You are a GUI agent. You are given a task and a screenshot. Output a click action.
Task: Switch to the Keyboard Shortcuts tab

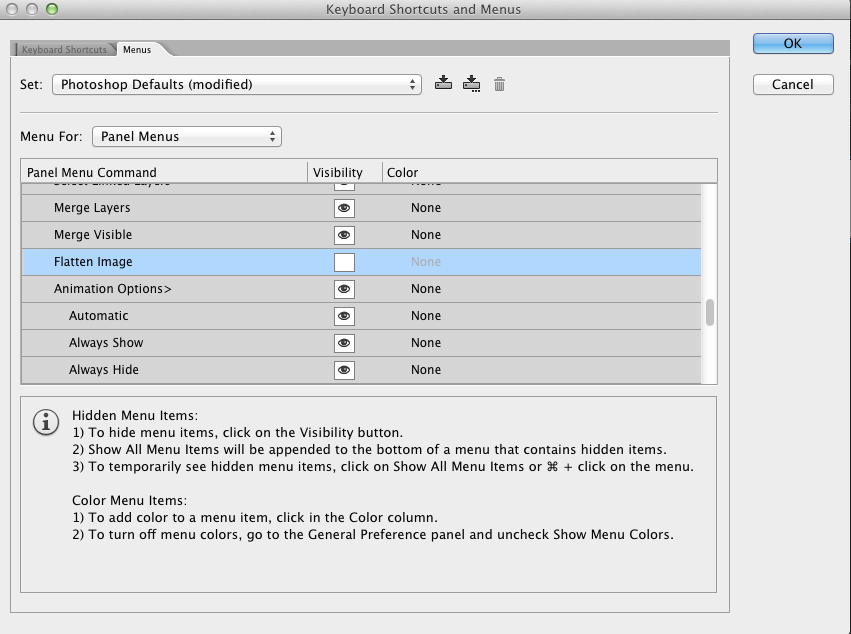pos(64,50)
